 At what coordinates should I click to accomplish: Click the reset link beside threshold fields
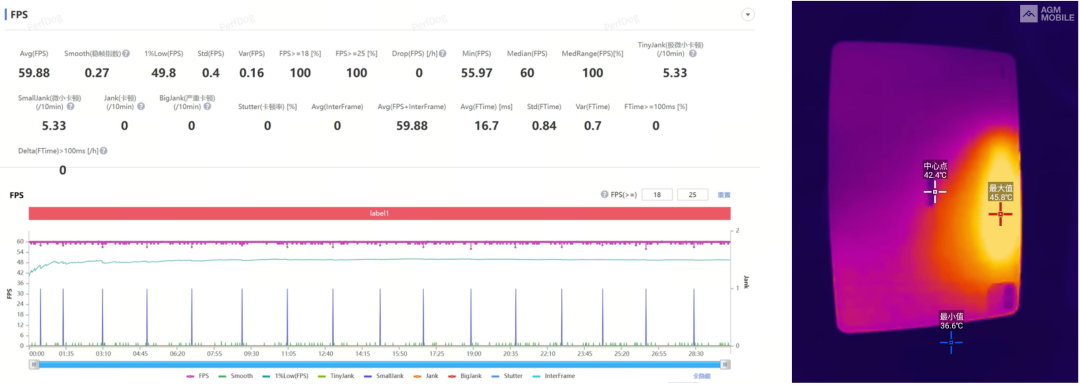click(x=723, y=195)
